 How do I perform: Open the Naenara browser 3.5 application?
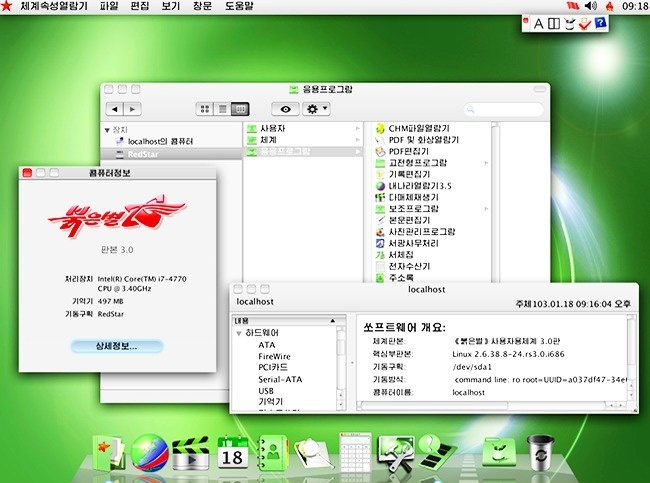tap(413, 185)
